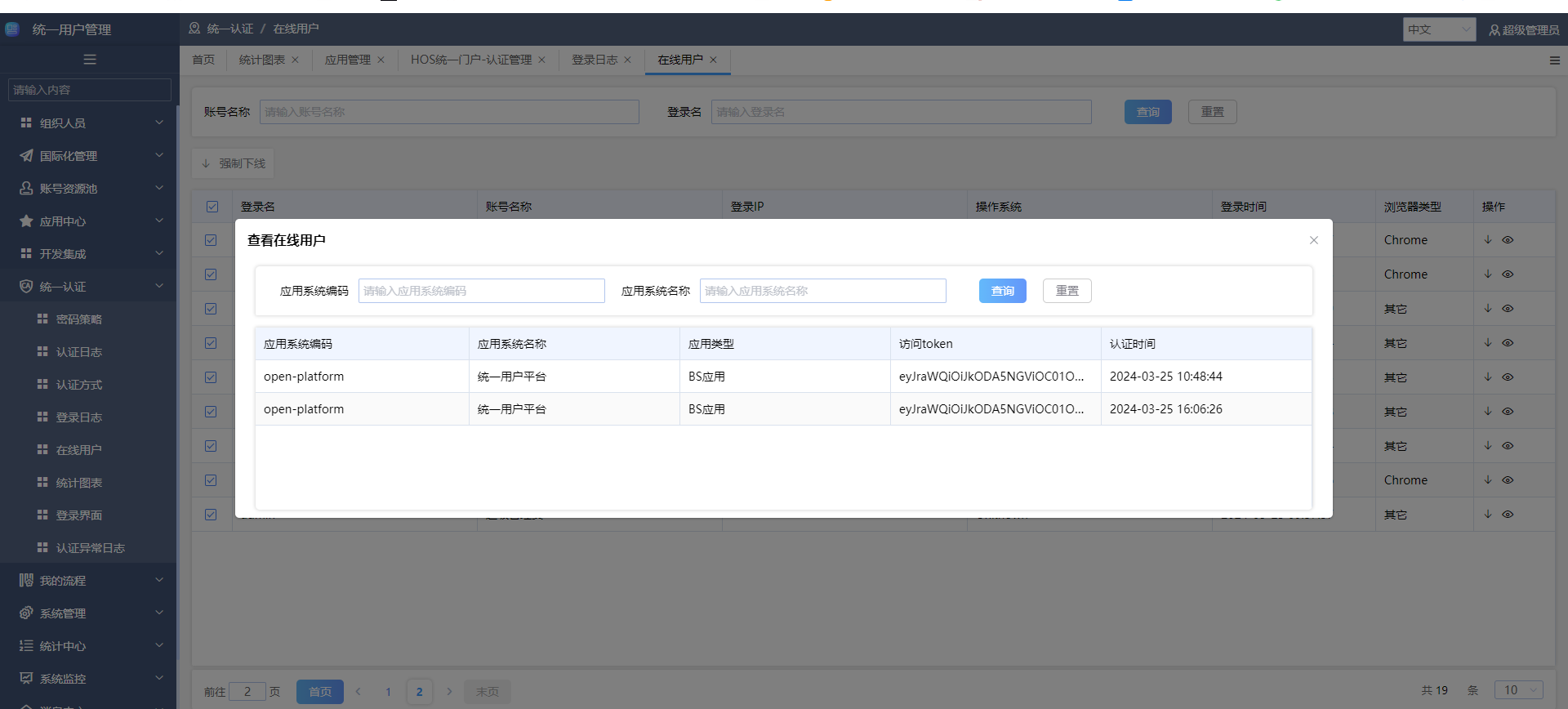Force offline icon in first Chrome row
This screenshot has width=1568, height=709.
tap(1488, 240)
